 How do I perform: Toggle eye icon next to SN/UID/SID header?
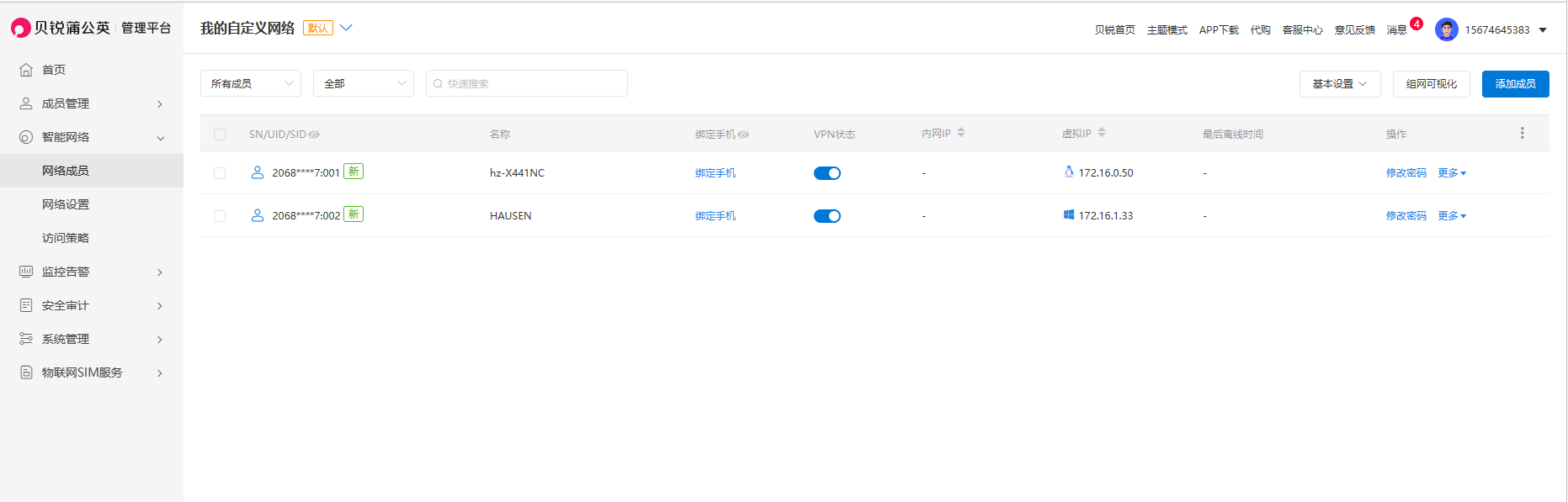314,135
